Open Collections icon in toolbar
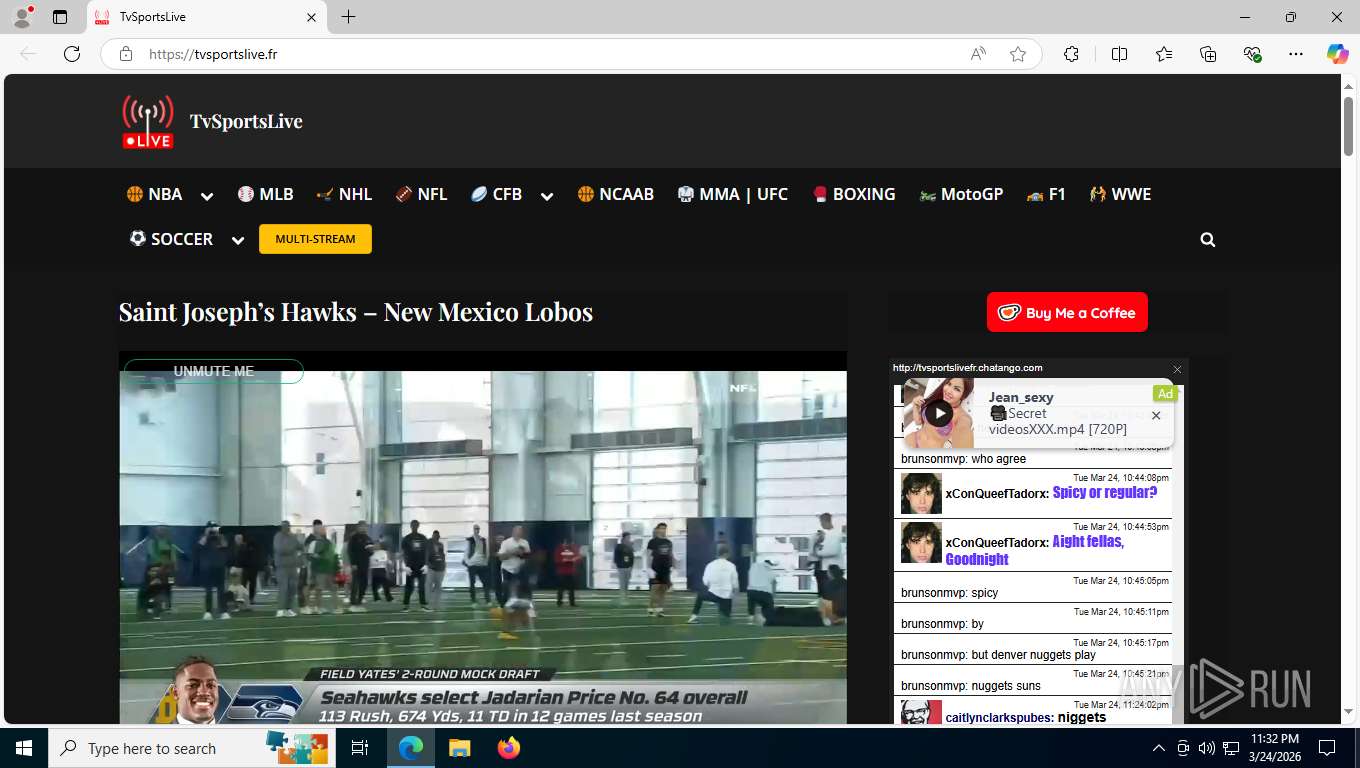The image size is (1360, 768). [1208, 54]
